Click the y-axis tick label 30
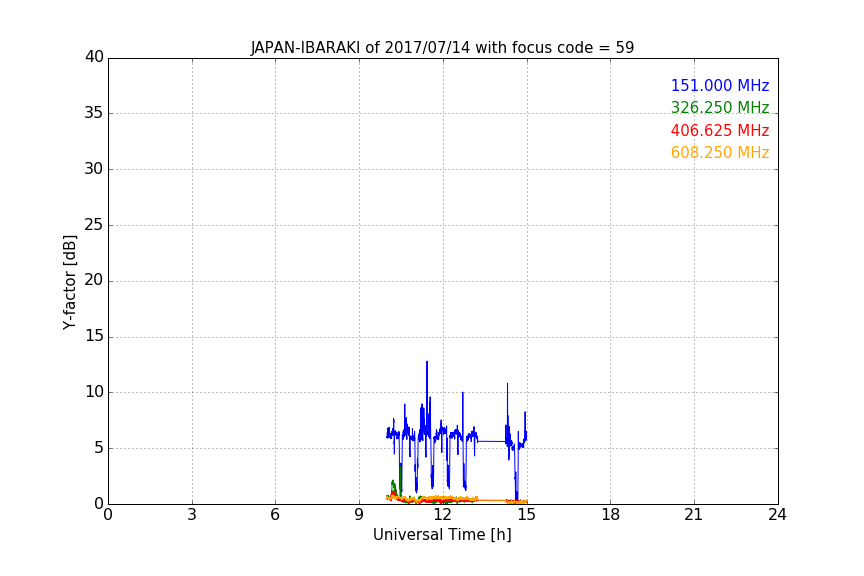 (94, 169)
